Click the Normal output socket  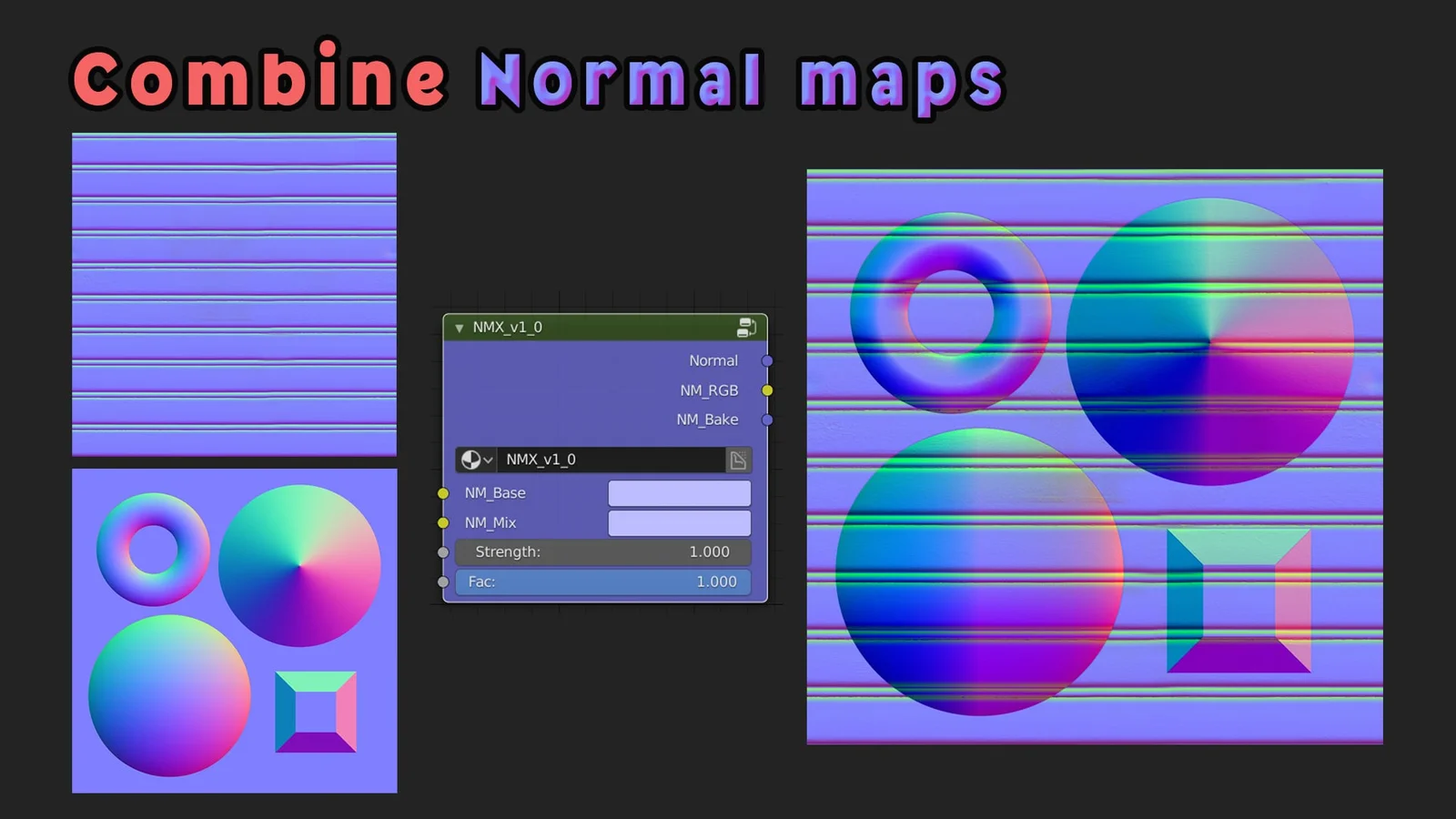coord(767,360)
